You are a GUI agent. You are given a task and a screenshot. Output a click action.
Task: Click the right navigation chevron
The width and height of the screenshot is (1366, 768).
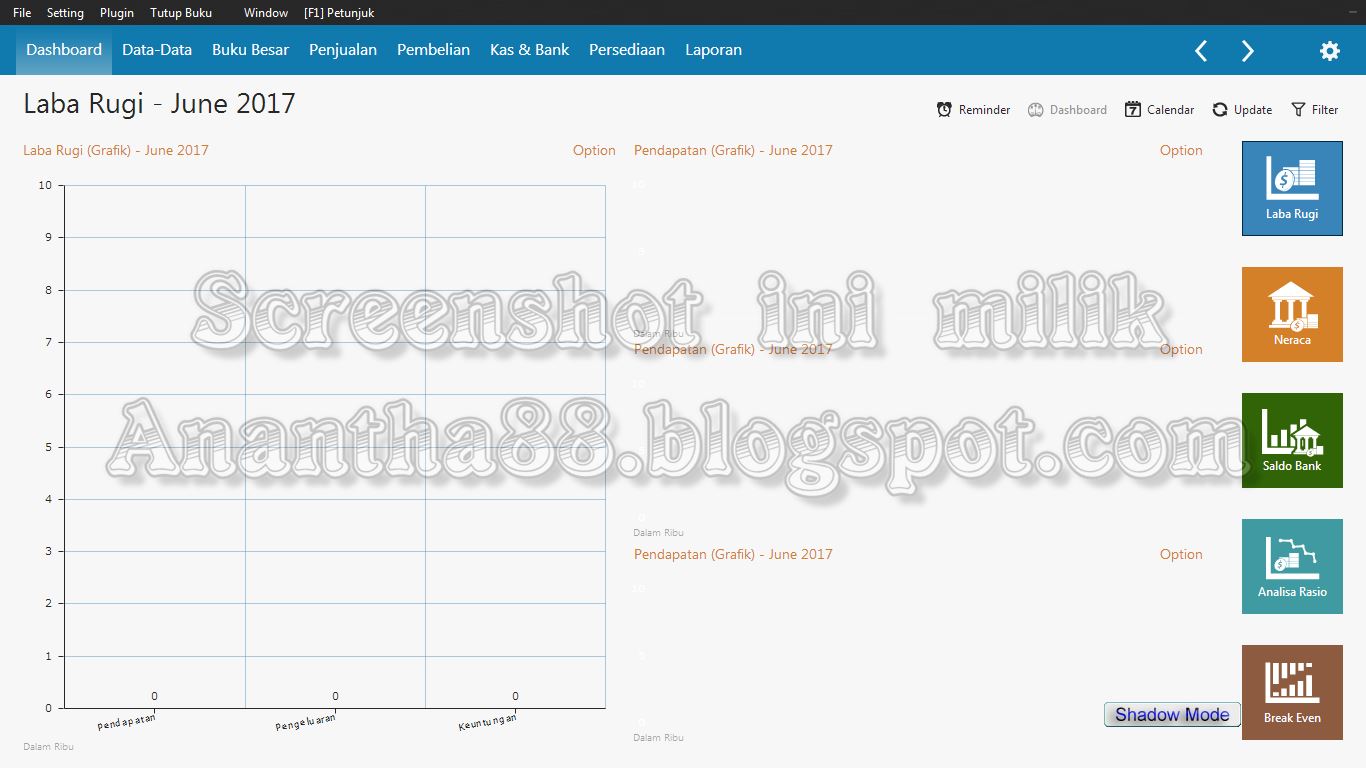pos(1247,50)
